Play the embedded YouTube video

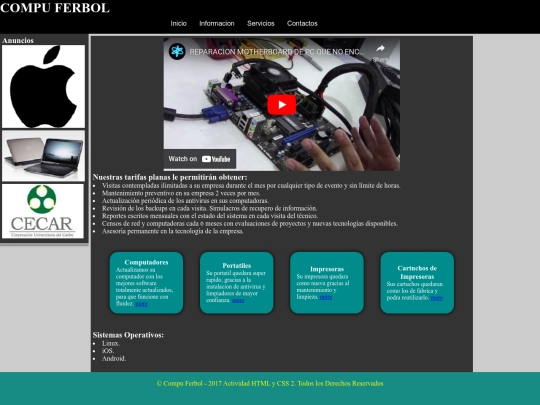point(281,104)
